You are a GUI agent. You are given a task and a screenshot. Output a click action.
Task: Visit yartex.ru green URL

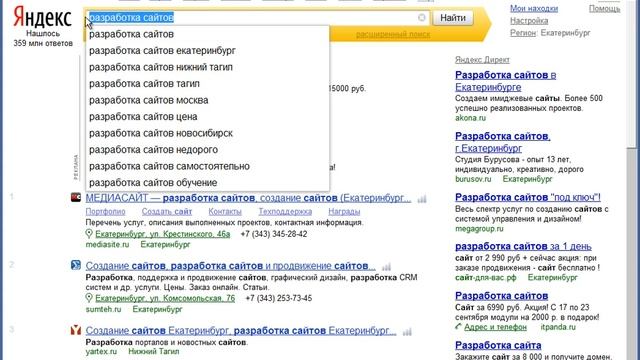tap(101, 351)
